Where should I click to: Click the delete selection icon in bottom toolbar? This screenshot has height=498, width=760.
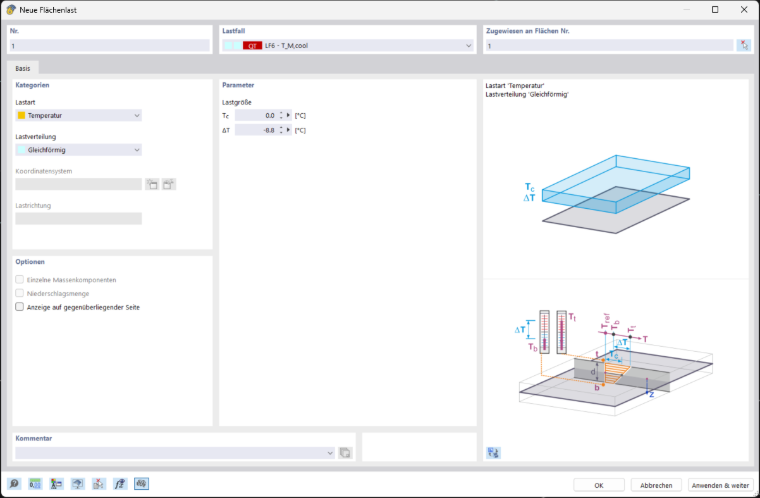99,483
